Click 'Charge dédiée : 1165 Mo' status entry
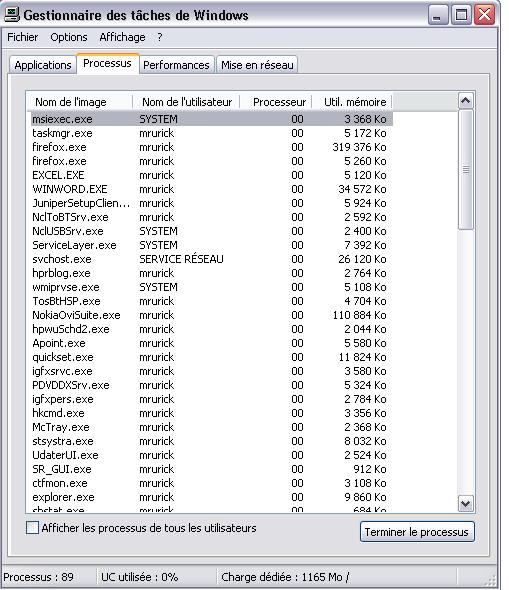509x590 pixels. [x=285, y=577]
